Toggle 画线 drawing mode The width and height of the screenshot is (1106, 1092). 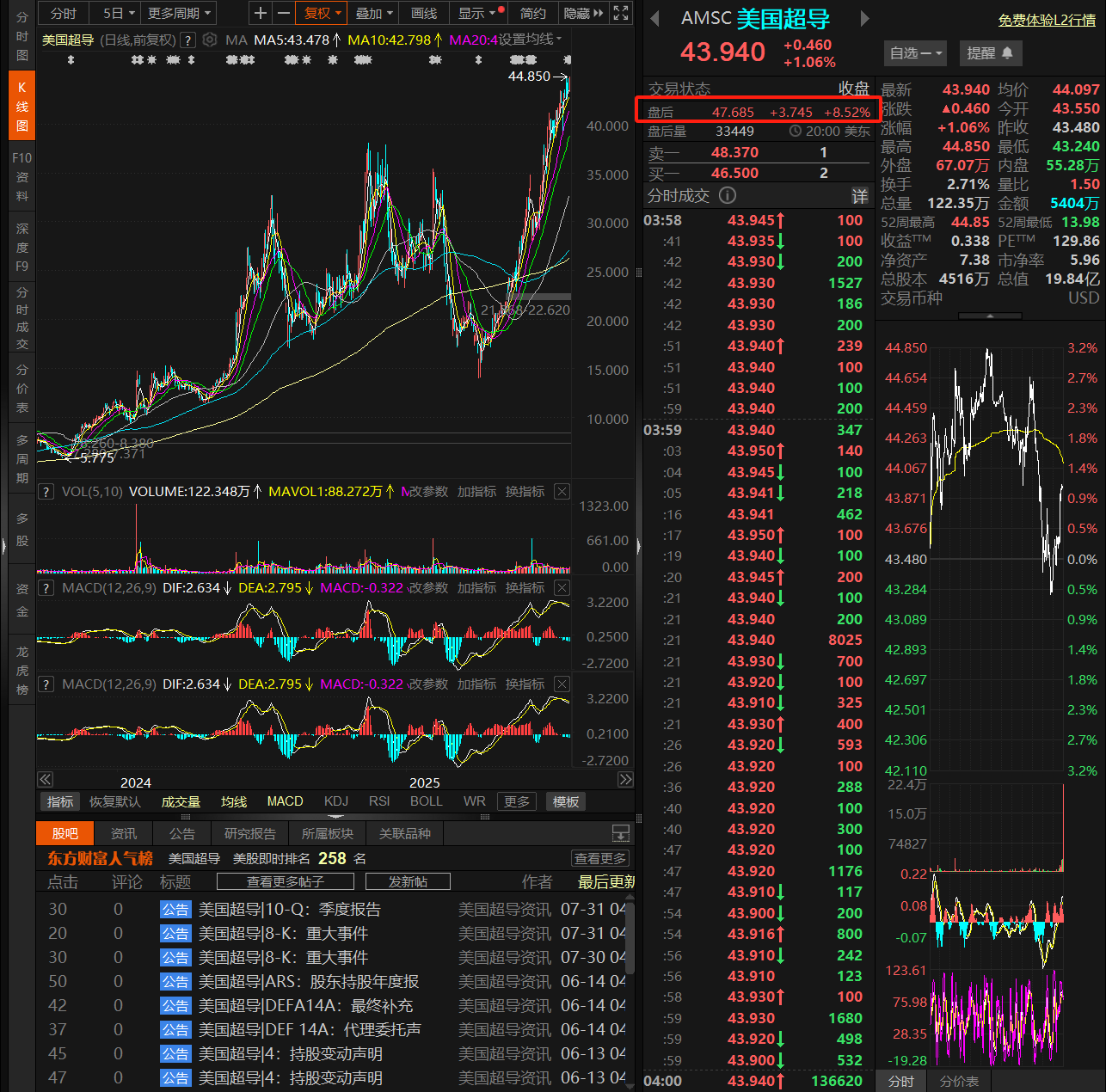424,13
